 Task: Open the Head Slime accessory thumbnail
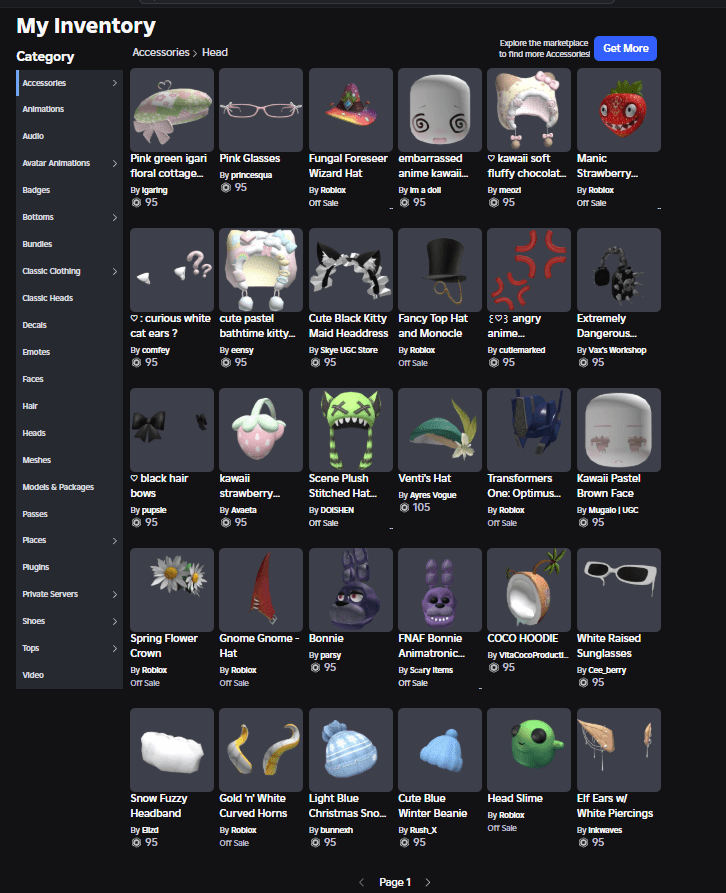click(528, 750)
